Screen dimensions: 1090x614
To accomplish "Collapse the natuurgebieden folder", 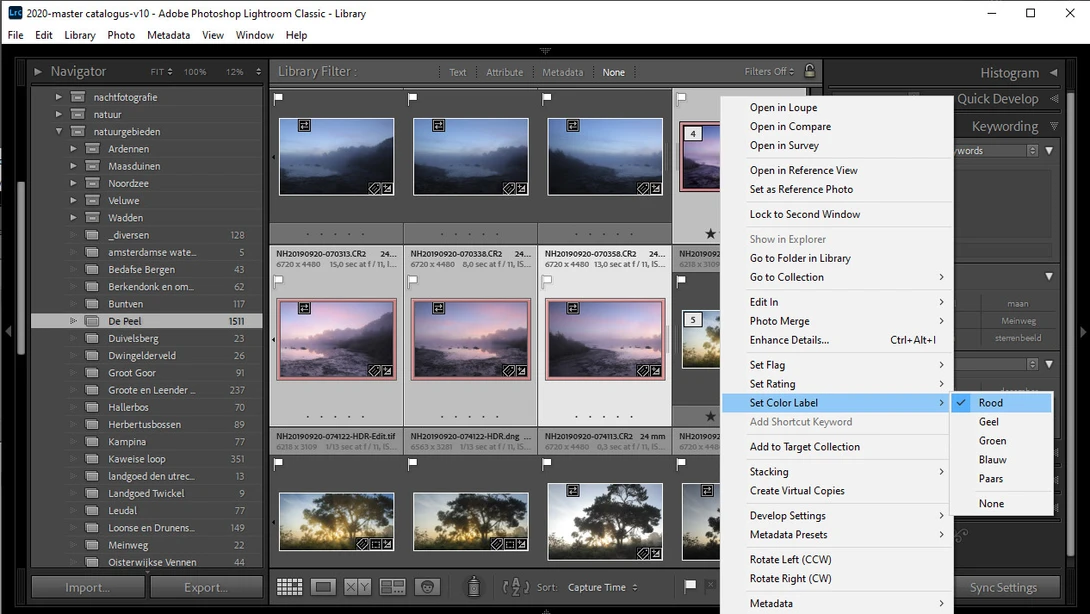I will coord(59,131).
